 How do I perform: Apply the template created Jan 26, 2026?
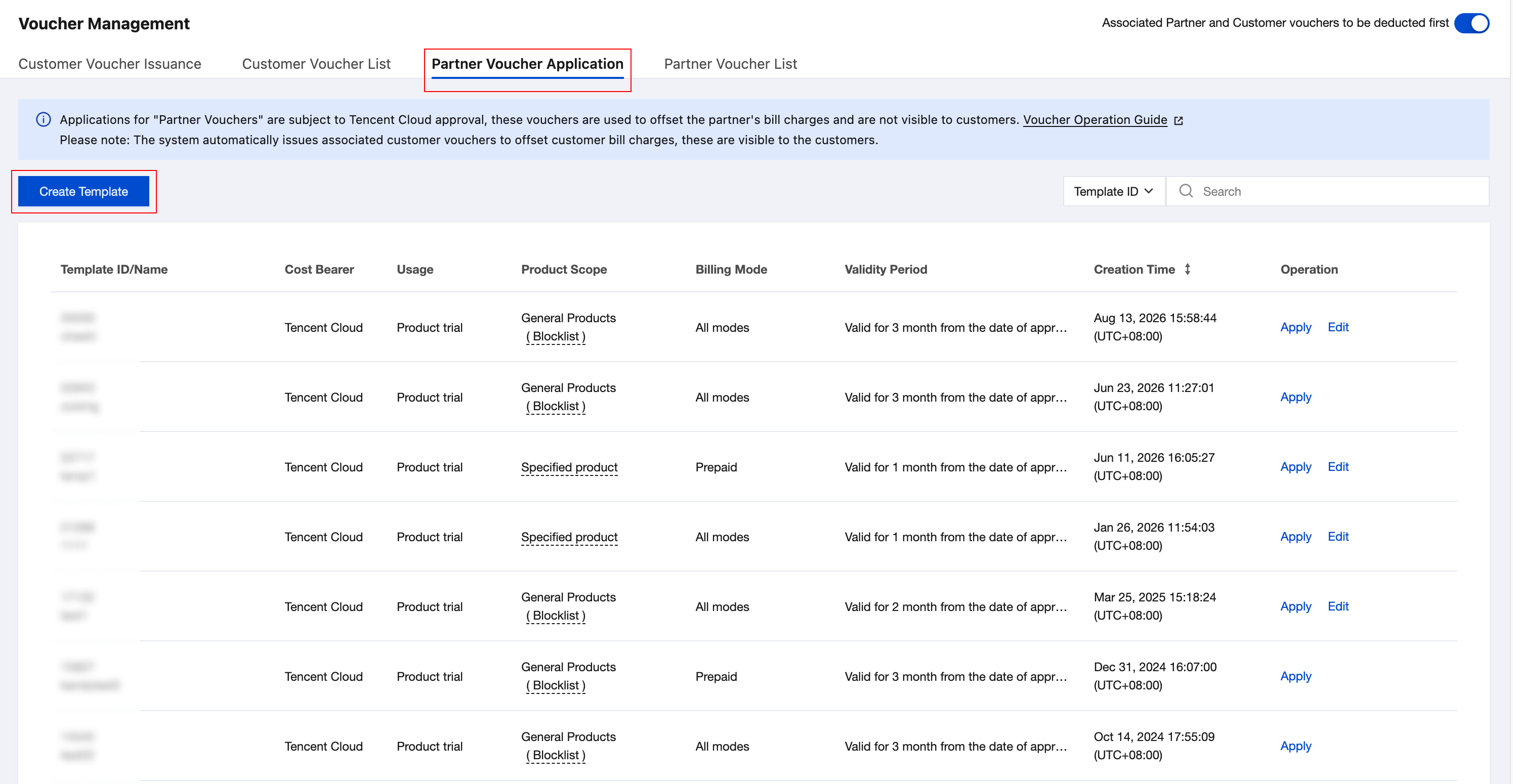(x=1296, y=537)
